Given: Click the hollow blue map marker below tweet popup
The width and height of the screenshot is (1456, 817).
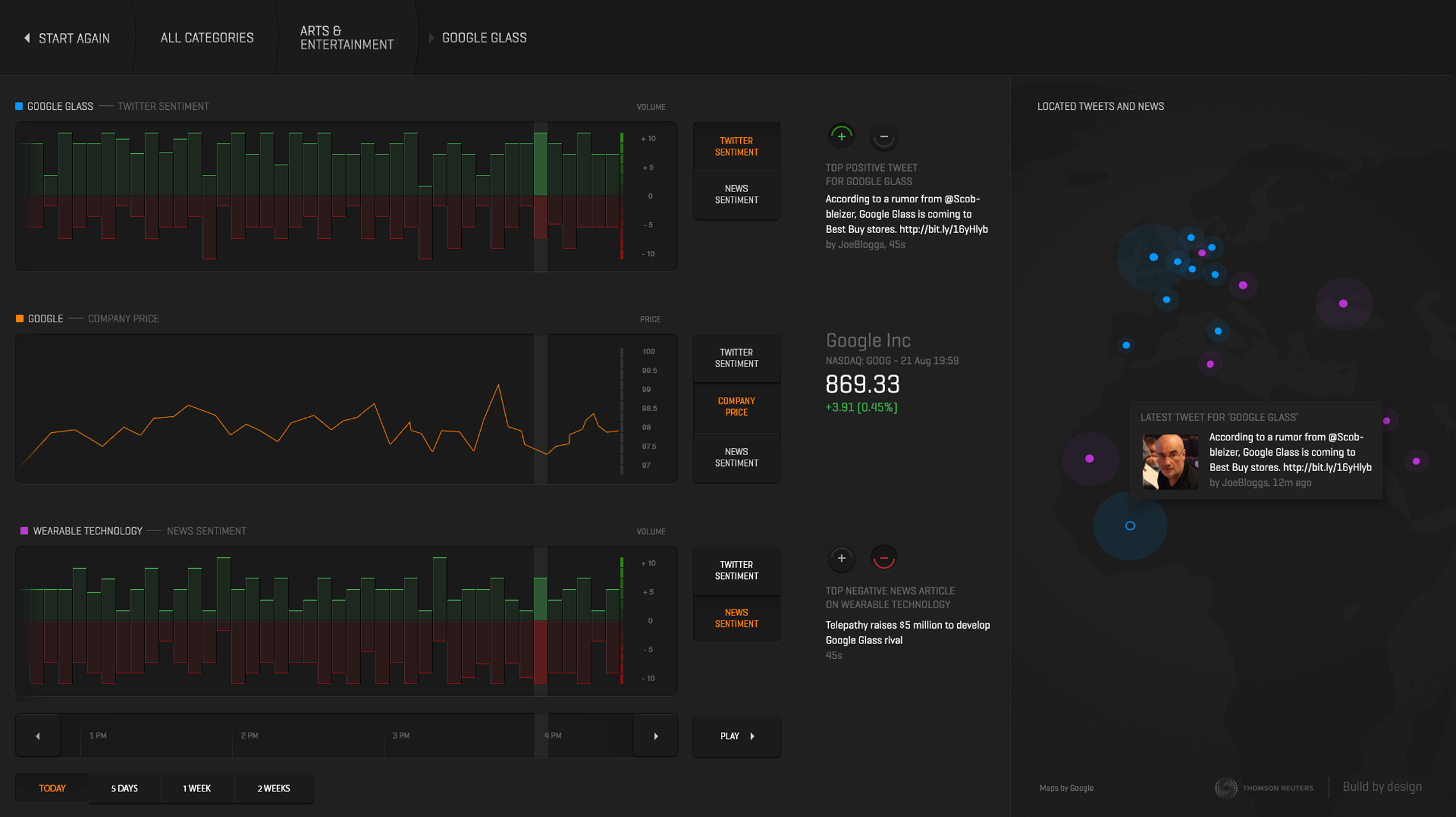Looking at the screenshot, I should pos(1130,526).
